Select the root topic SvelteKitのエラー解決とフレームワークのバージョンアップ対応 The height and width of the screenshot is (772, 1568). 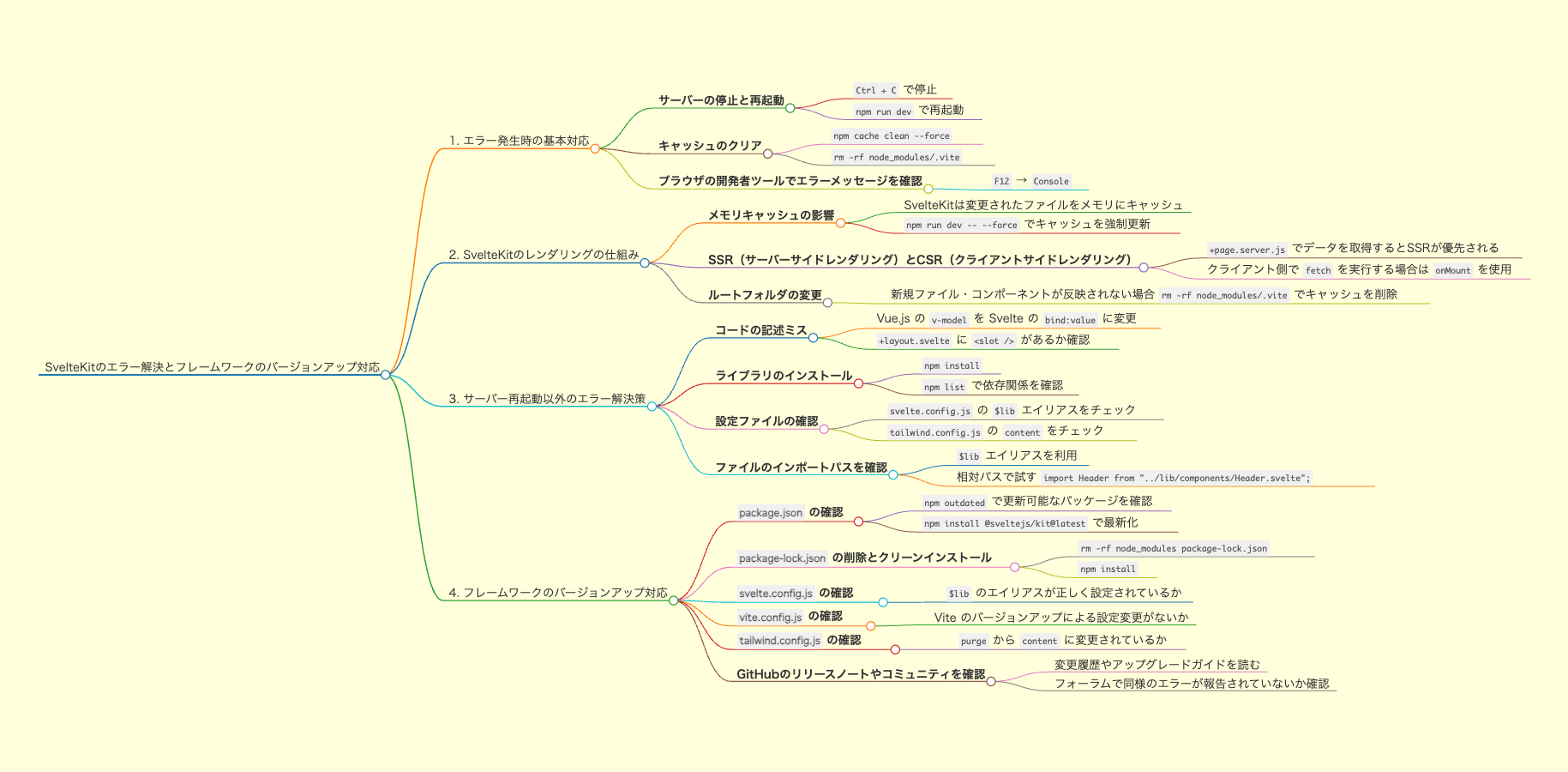coord(212,367)
